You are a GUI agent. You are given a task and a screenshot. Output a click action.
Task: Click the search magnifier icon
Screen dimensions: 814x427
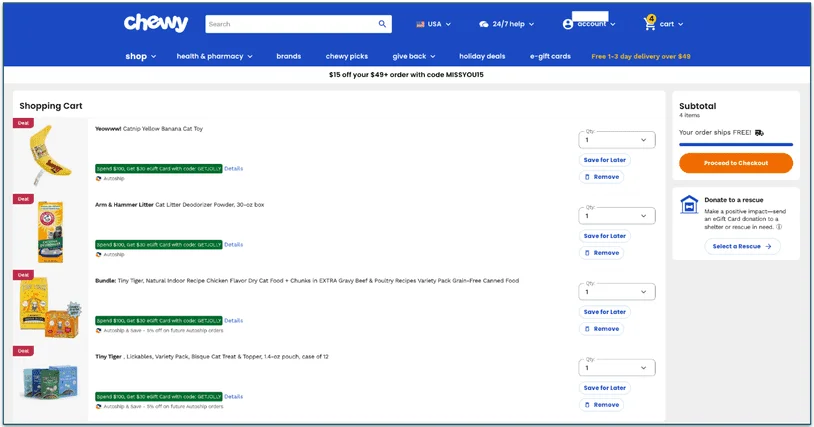point(382,24)
